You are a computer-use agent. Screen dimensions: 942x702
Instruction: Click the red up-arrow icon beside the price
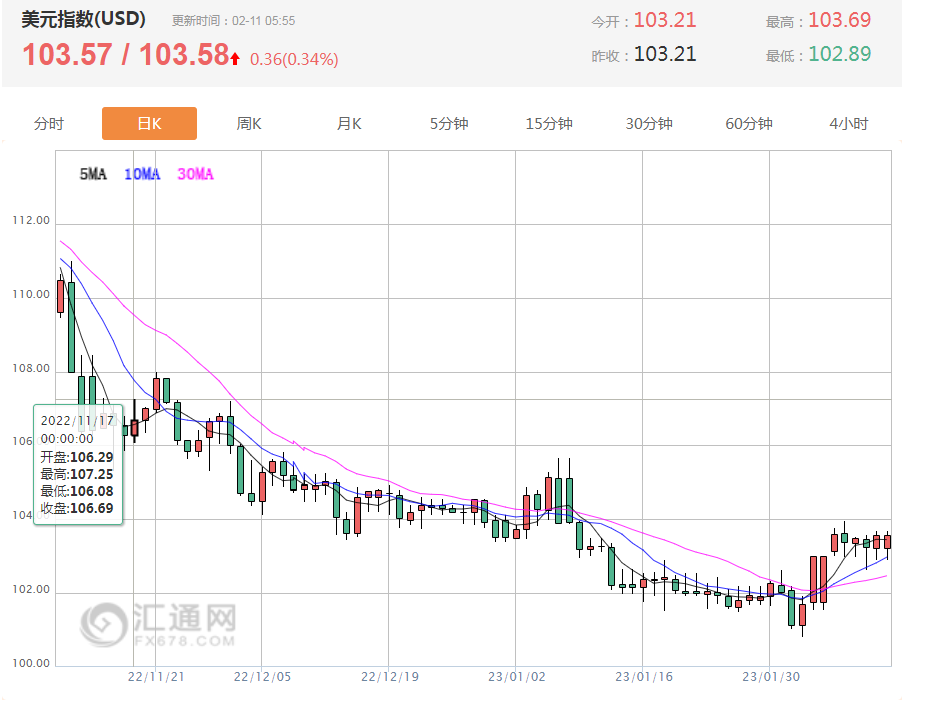[235, 59]
